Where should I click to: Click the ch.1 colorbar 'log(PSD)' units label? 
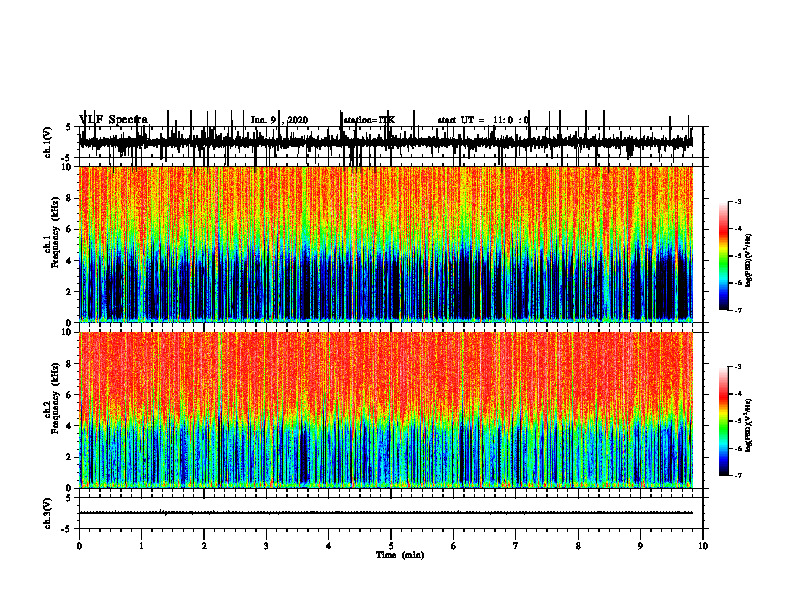748,261
